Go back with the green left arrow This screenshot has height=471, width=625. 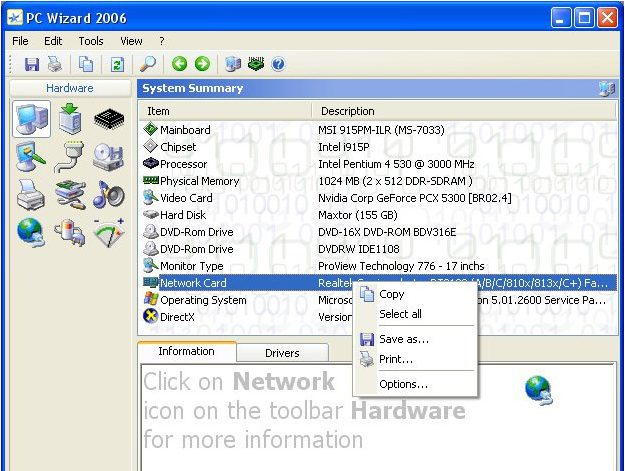(x=180, y=64)
